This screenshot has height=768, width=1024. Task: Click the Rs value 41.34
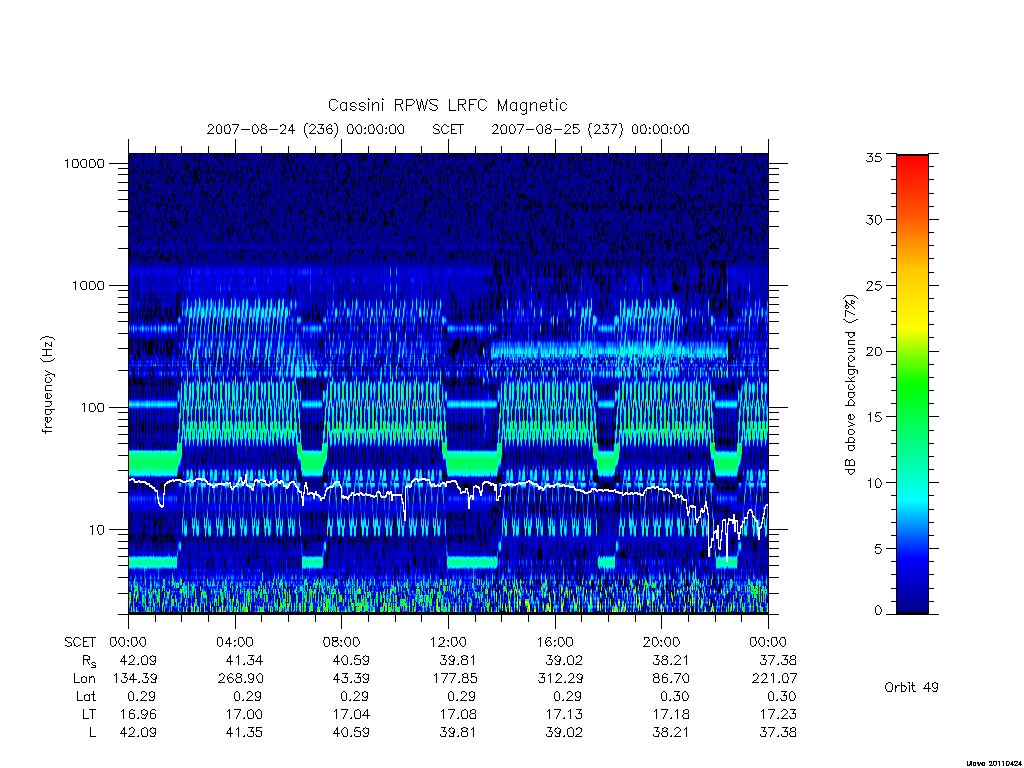coord(245,660)
